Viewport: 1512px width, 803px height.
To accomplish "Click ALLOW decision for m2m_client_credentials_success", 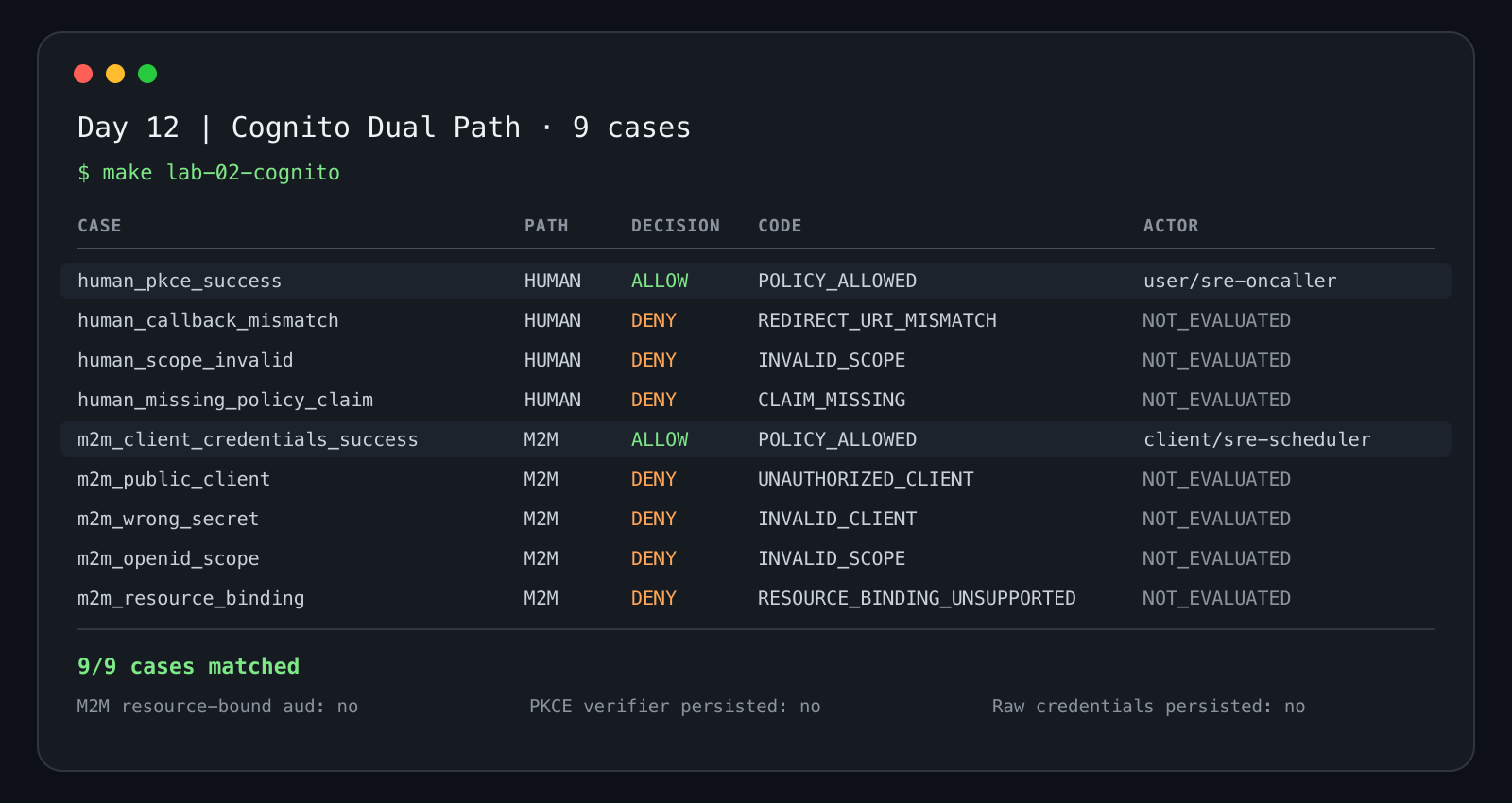I will click(x=660, y=439).
